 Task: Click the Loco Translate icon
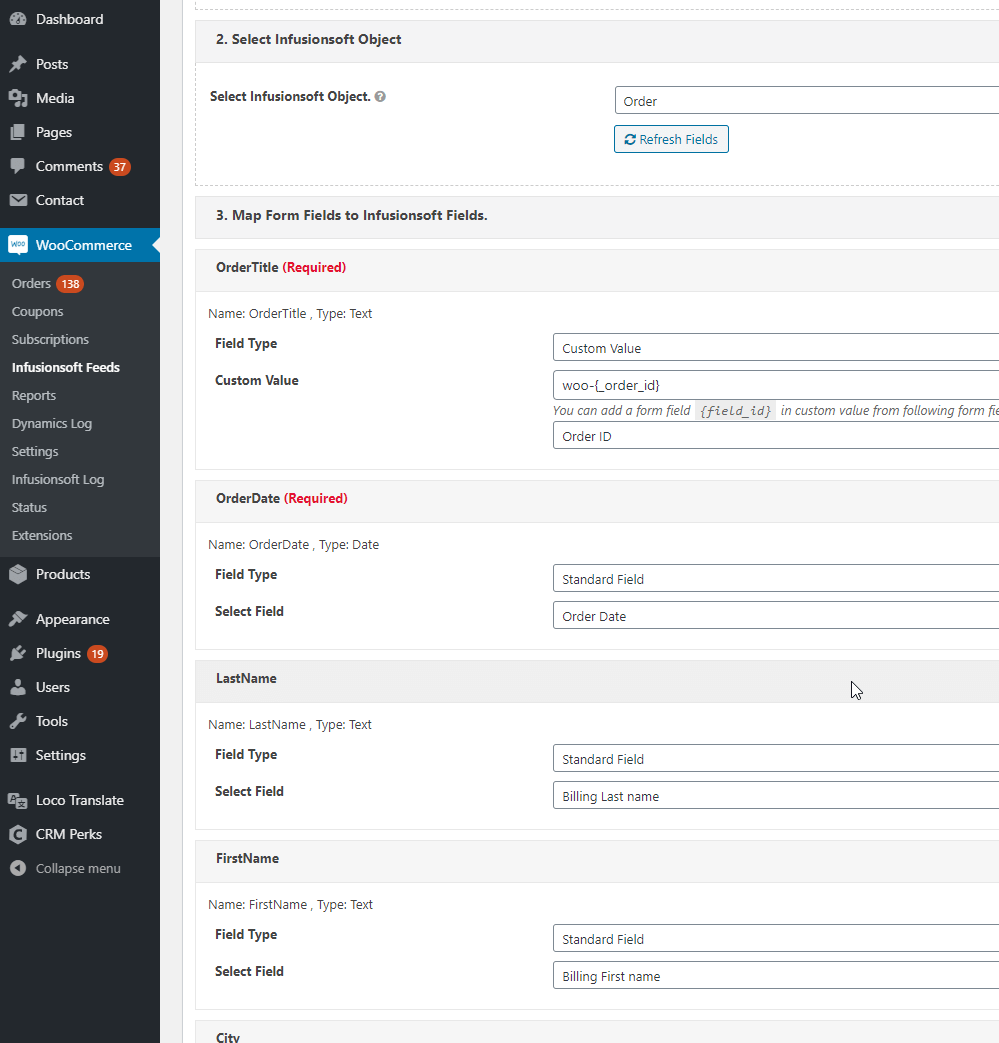coord(18,800)
